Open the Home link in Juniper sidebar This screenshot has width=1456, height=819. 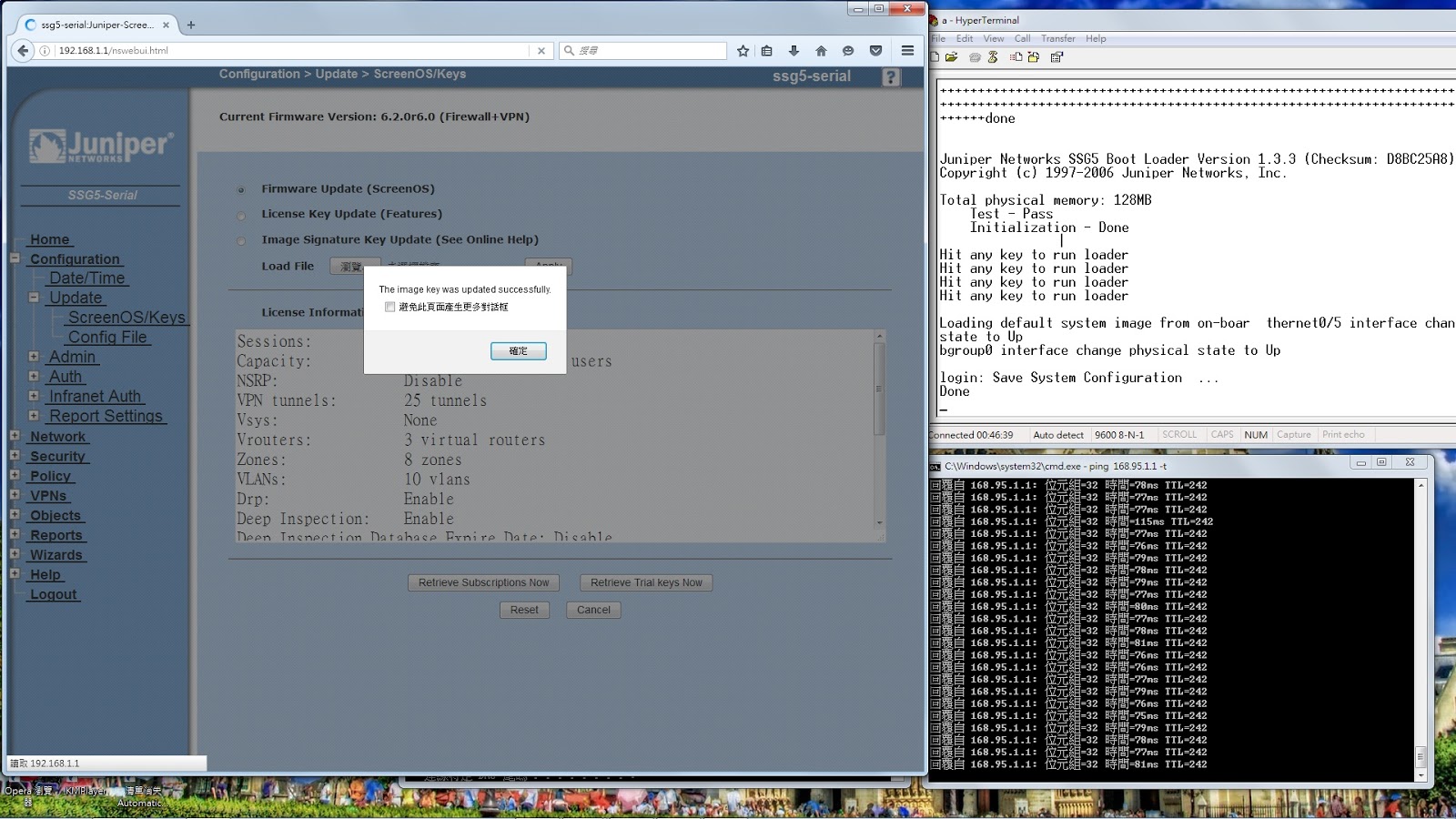tap(49, 239)
